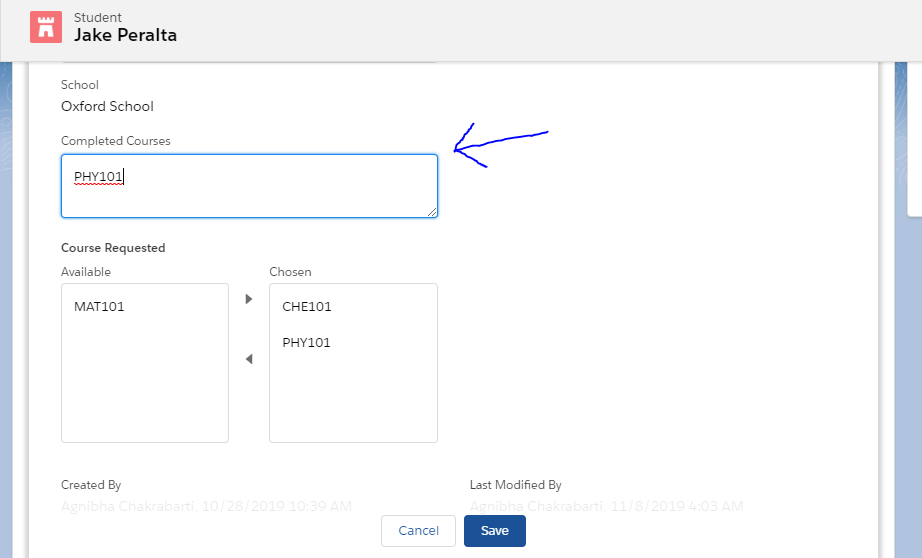Click the Completed Courses textarea resize handle
The image size is (922, 558).
pyautogui.click(x=433, y=212)
